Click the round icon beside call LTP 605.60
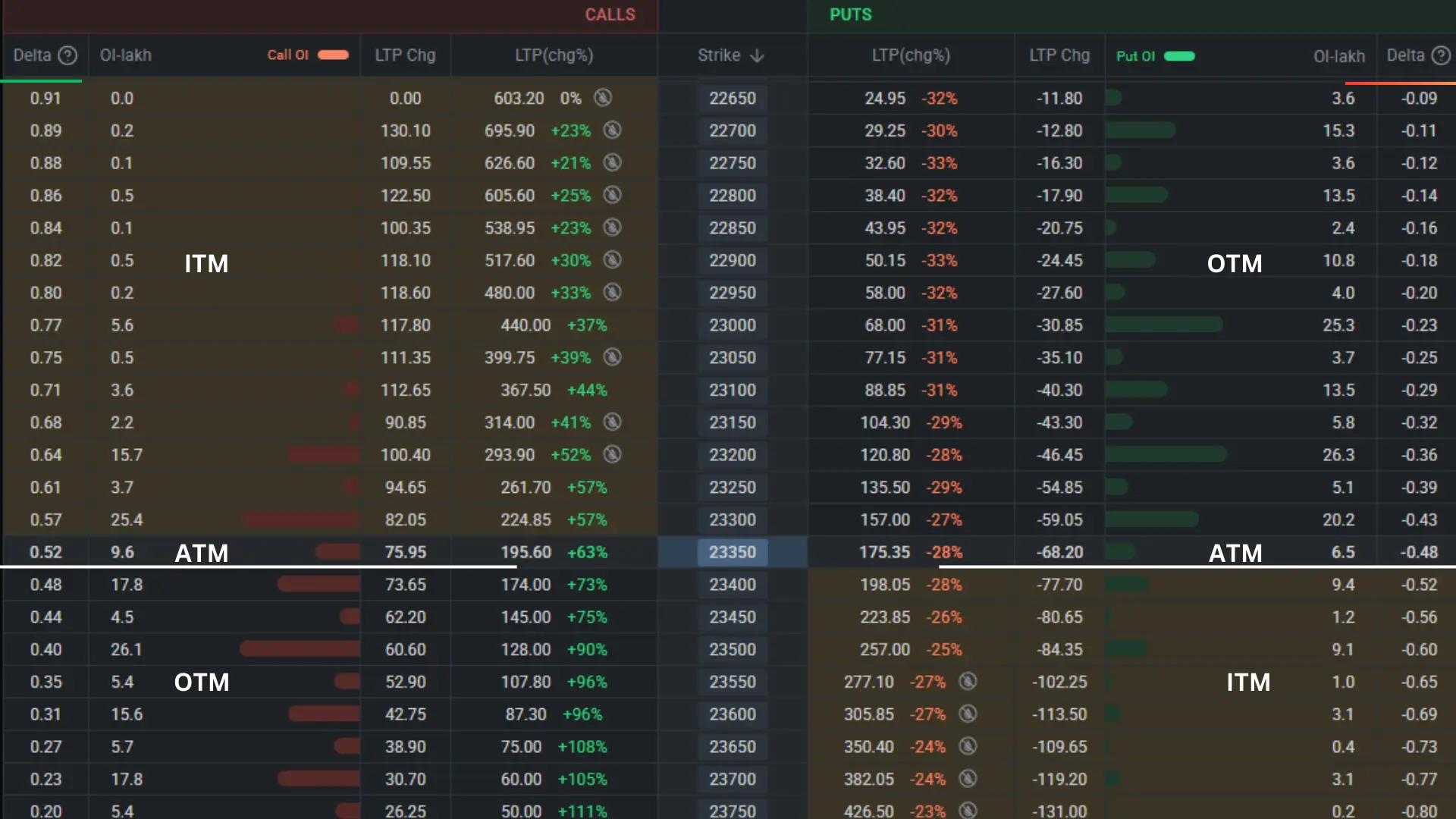Viewport: 1456px width, 819px height. coord(612,195)
